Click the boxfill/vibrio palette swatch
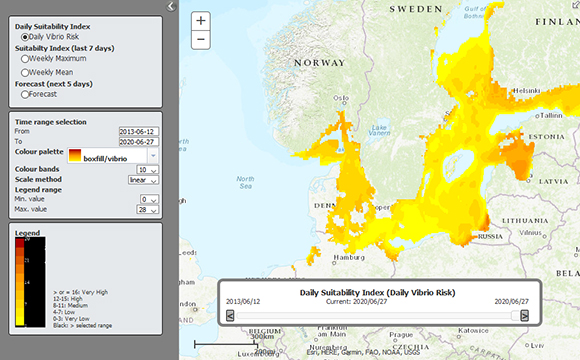The image size is (580, 360). tap(75, 155)
